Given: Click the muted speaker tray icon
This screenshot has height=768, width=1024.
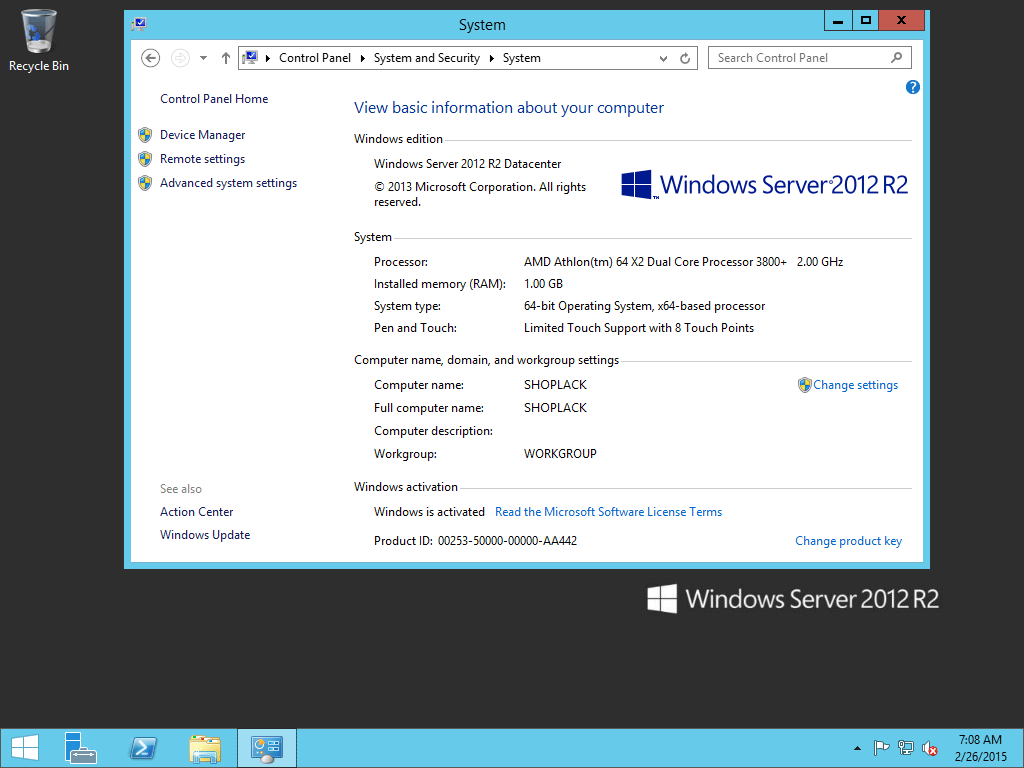Looking at the screenshot, I should 929,748.
